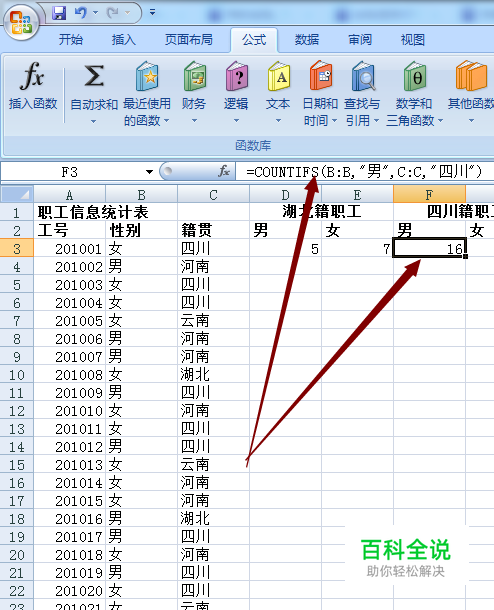Click the 性别 header cell
Viewport: 494px width, 610px height.
pos(141,230)
